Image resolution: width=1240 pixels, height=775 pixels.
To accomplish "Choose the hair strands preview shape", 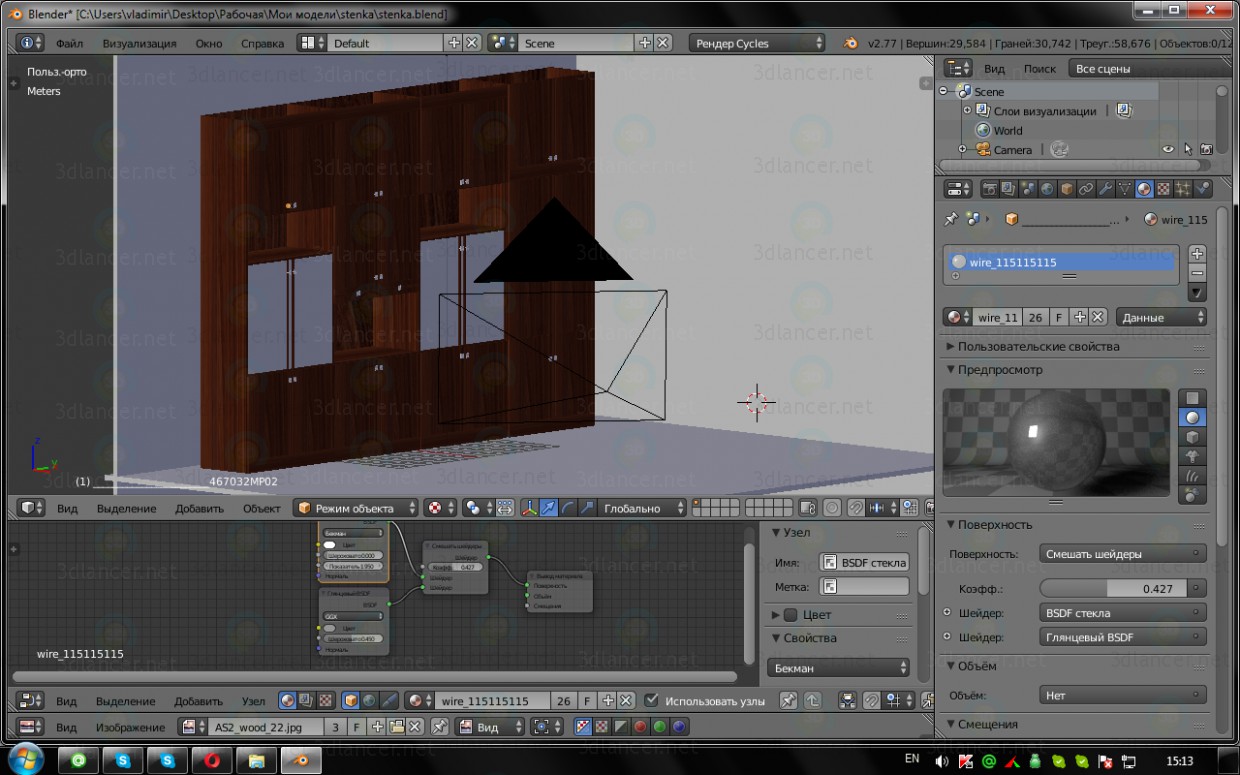I will coord(1192,475).
